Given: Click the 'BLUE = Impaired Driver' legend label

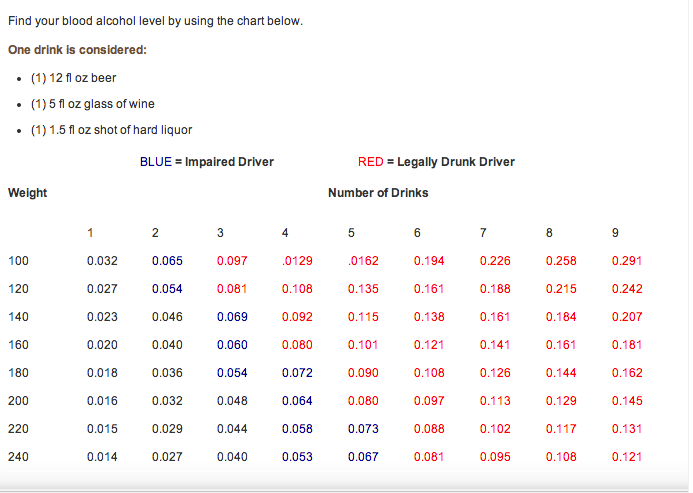Looking at the screenshot, I should [x=206, y=162].
